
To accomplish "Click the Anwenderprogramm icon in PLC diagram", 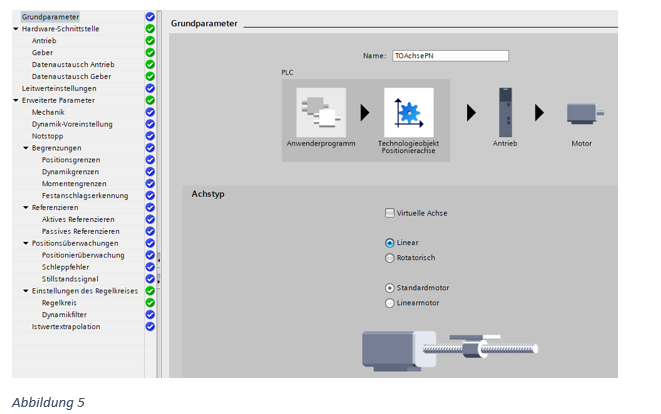I will pos(321,112).
